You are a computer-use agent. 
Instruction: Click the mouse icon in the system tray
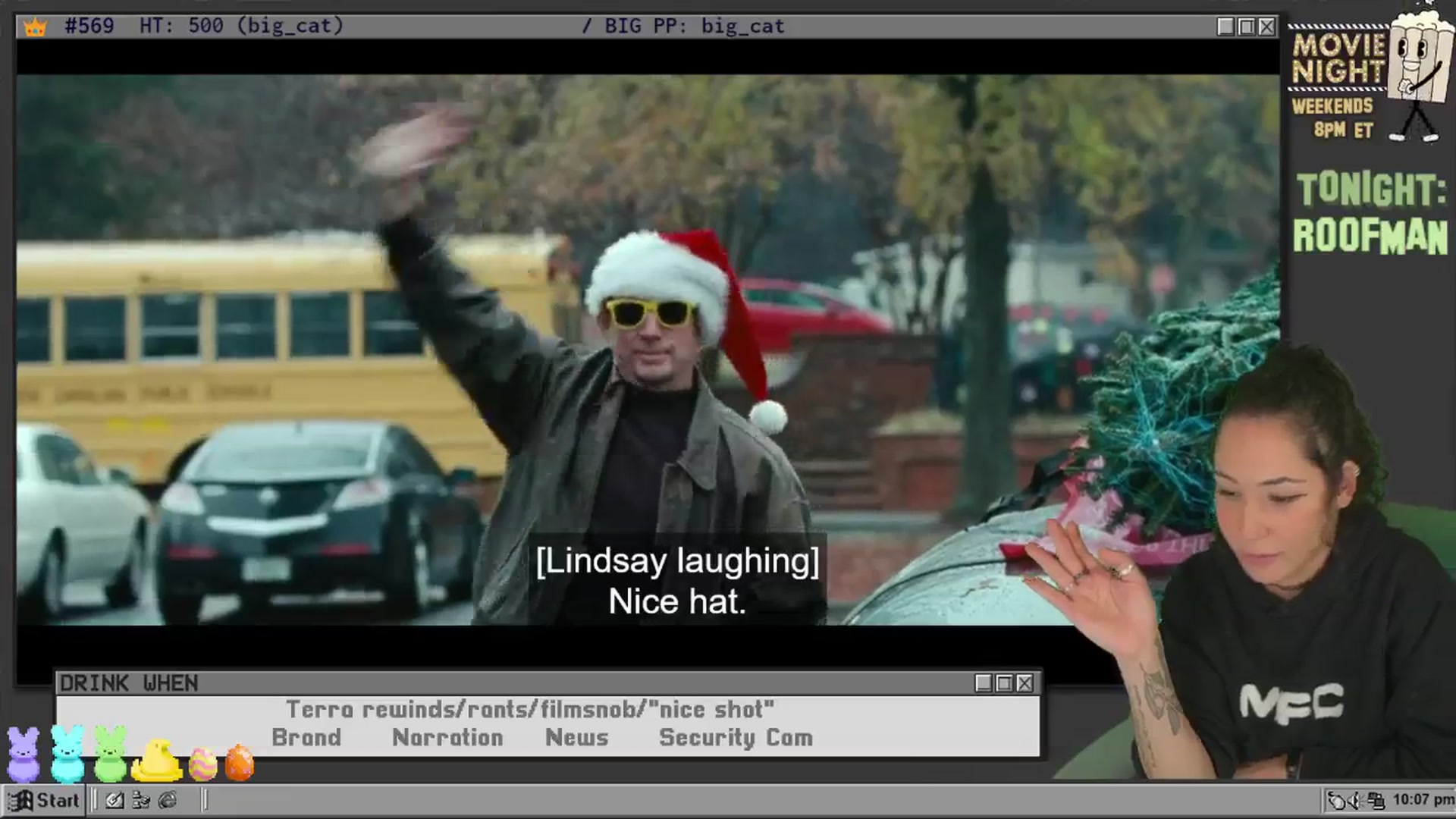tap(1337, 800)
